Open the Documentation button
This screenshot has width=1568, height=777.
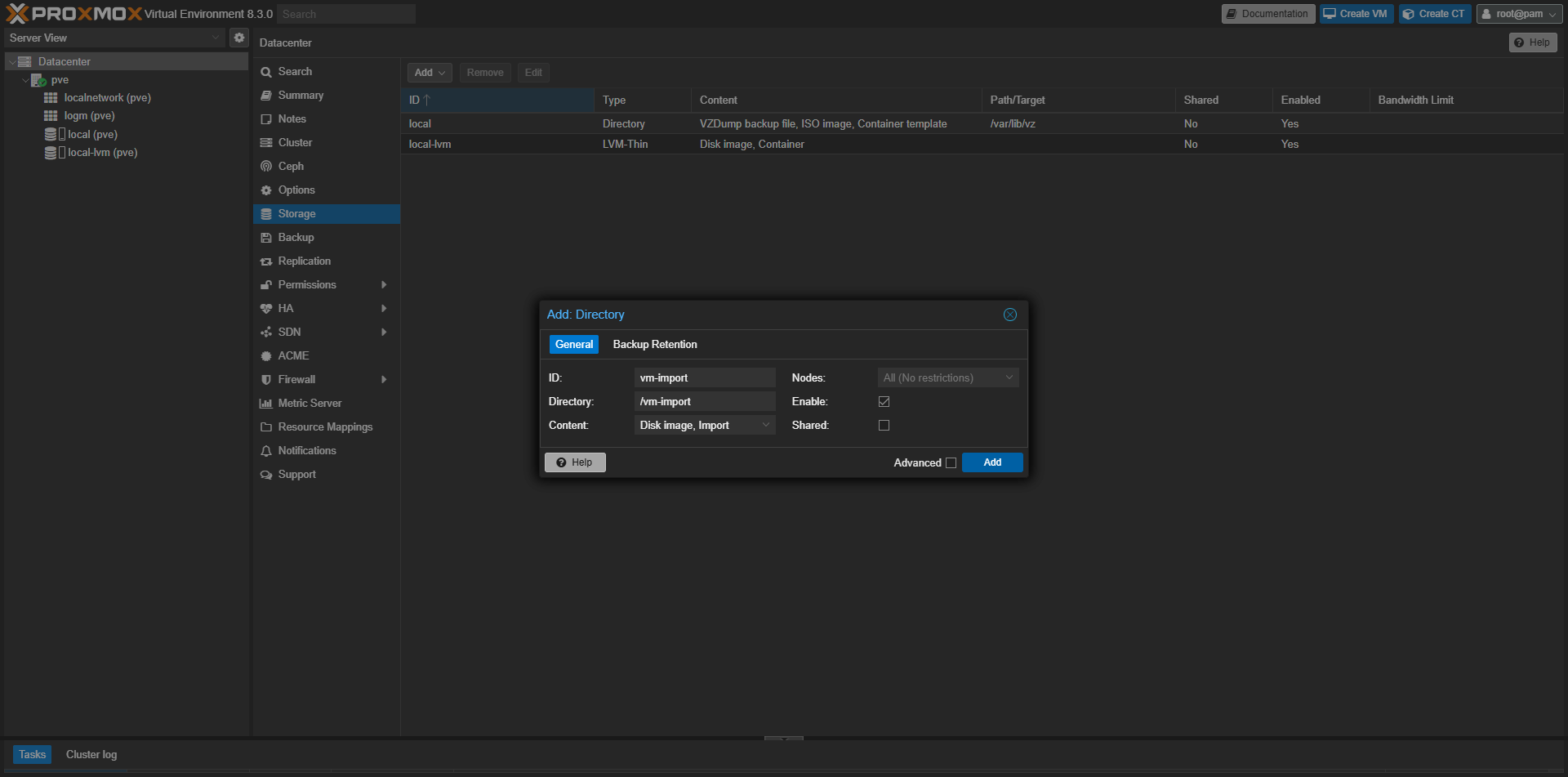pyautogui.click(x=1267, y=13)
